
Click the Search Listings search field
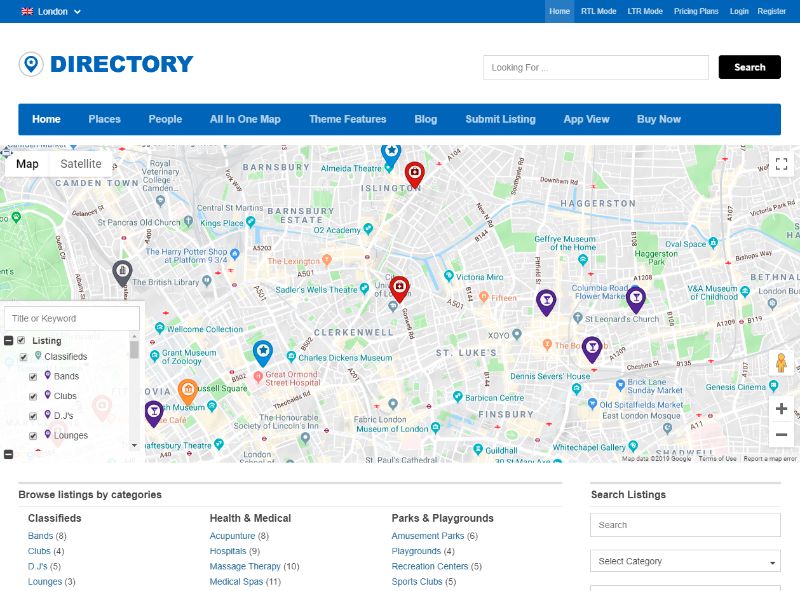(685, 525)
